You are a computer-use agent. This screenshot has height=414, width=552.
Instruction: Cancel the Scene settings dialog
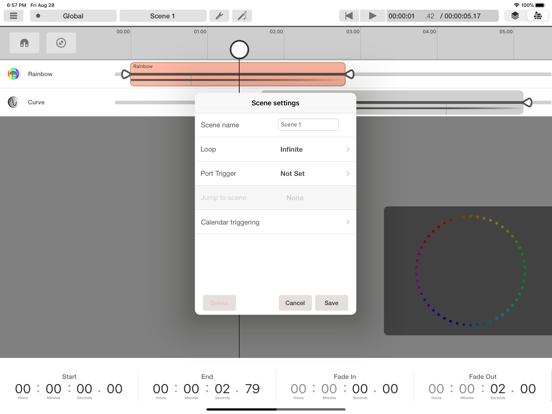point(295,303)
